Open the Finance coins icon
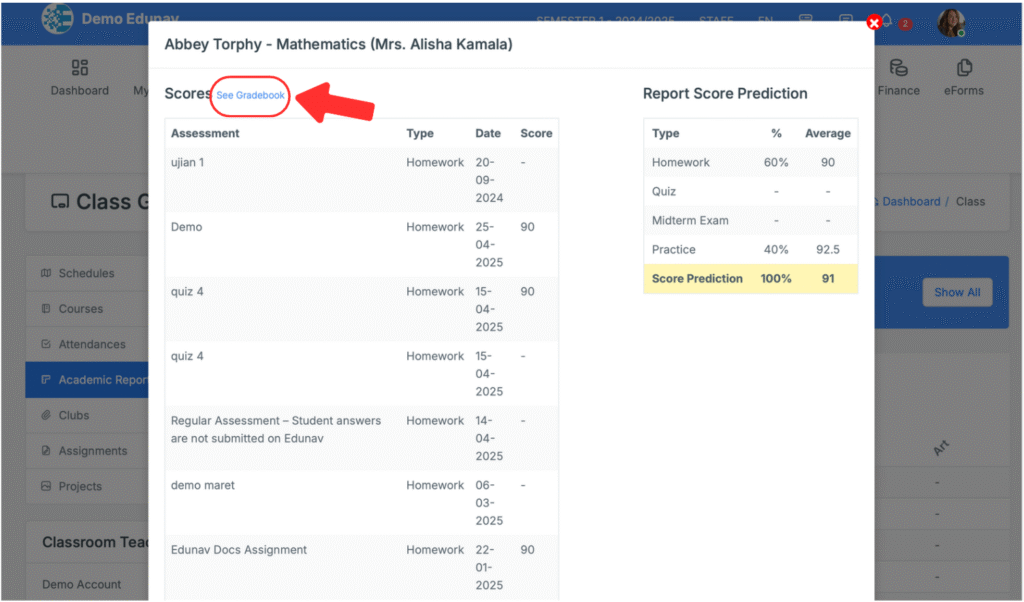Screen dimensions: 1024x602 point(898,68)
